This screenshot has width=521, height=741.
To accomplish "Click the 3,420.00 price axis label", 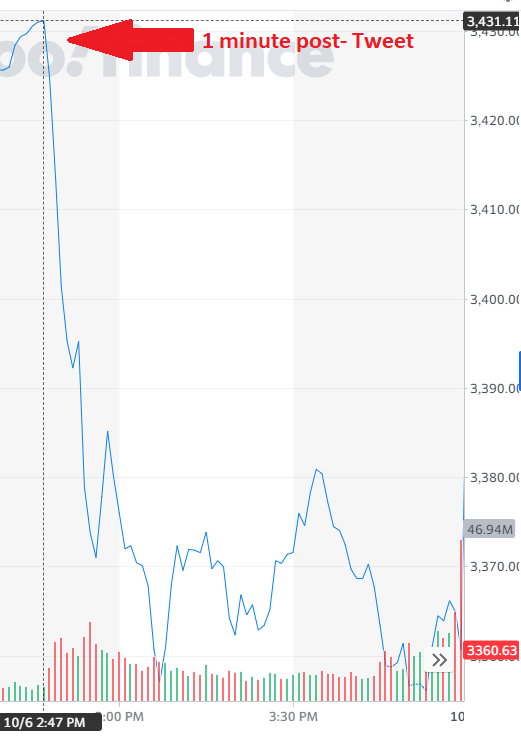I will point(495,121).
